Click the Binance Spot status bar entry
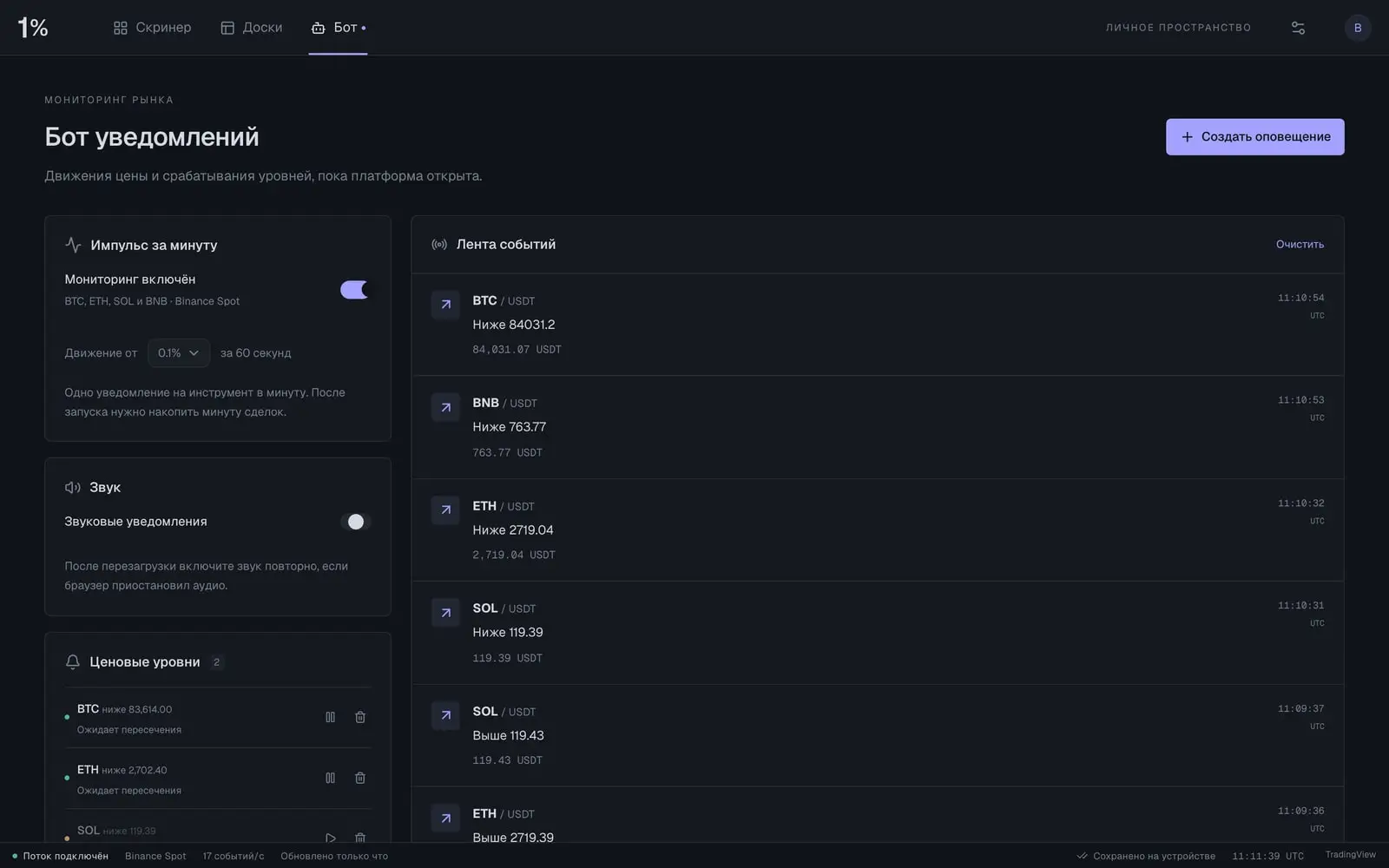 click(x=155, y=856)
